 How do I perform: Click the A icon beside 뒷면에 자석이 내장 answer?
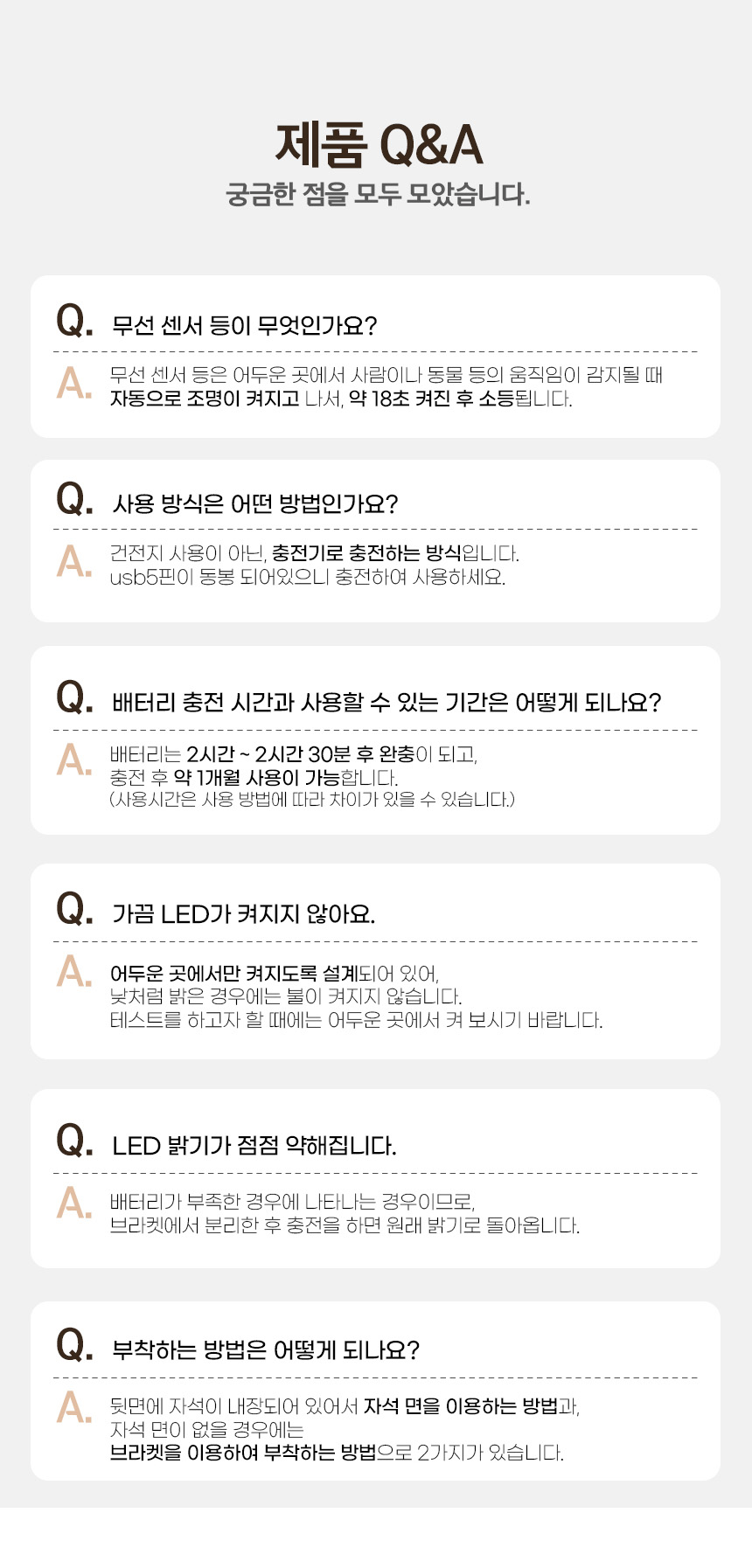(74, 1407)
